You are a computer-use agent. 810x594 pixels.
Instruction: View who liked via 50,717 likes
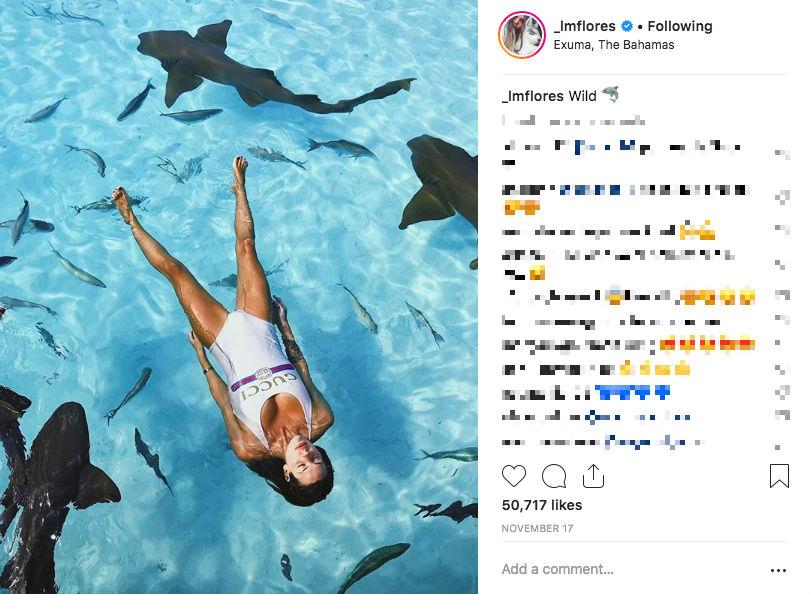click(x=541, y=507)
